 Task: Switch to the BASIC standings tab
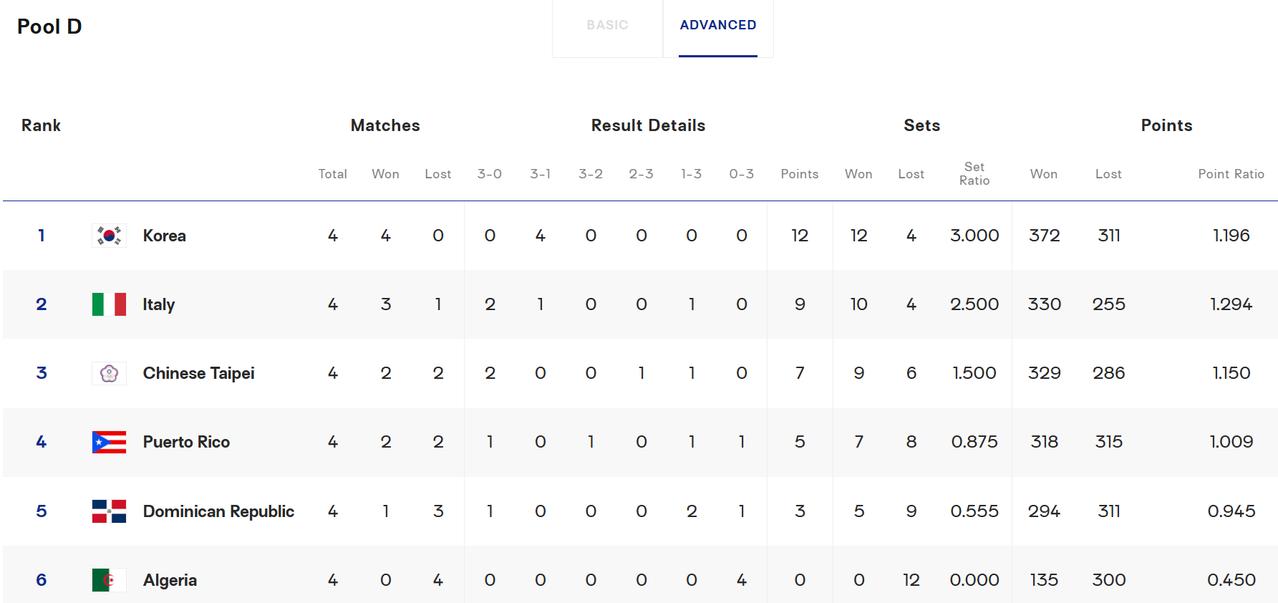pos(607,25)
